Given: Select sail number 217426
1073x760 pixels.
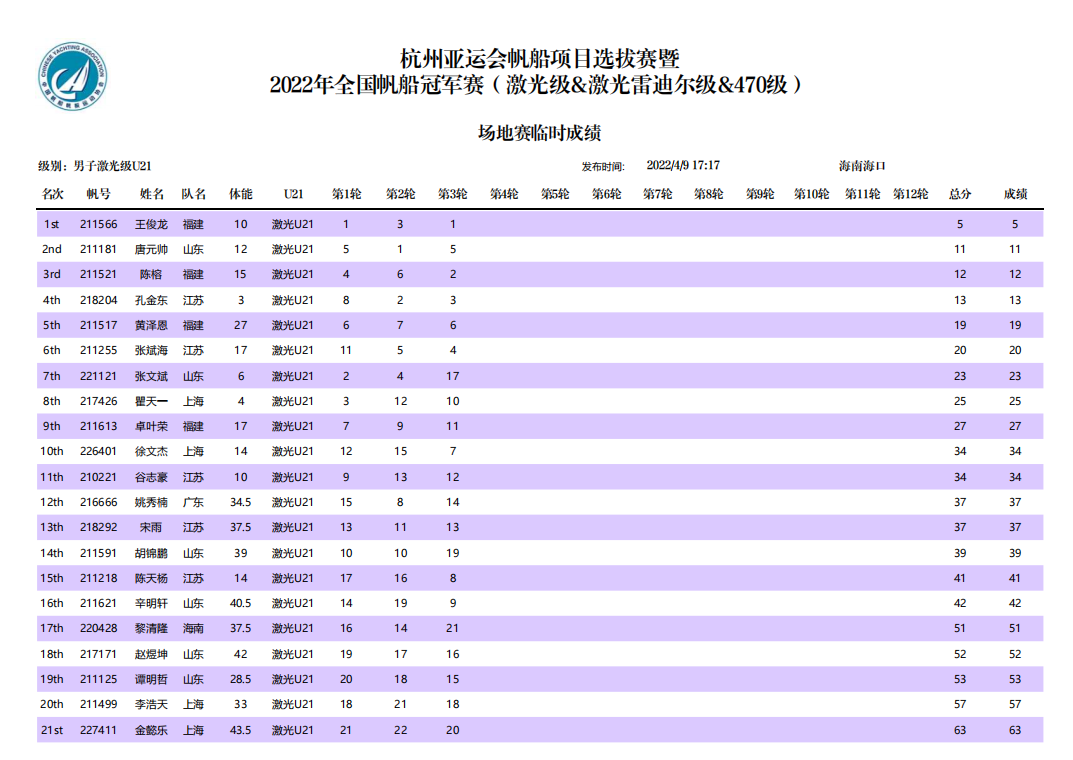Looking at the screenshot, I should pos(98,401).
